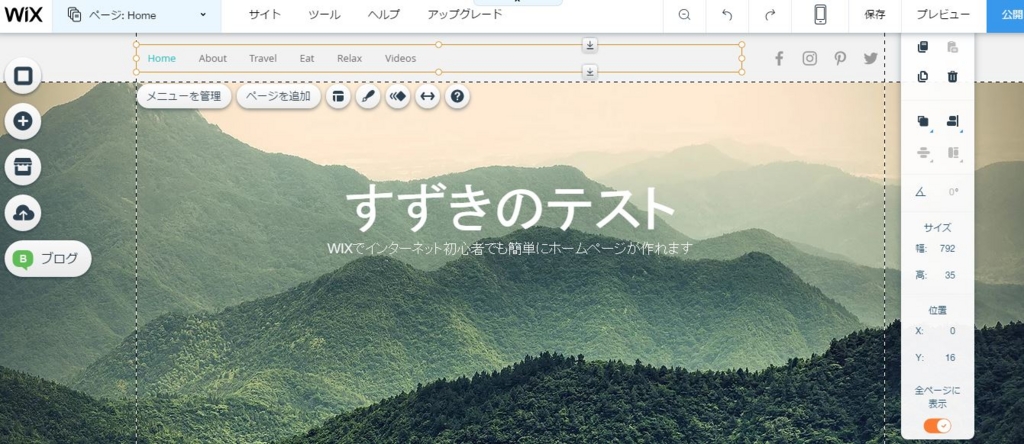Screen dimensions: 1024x444
Task: Select the Travel menu item
Action: [263, 58]
